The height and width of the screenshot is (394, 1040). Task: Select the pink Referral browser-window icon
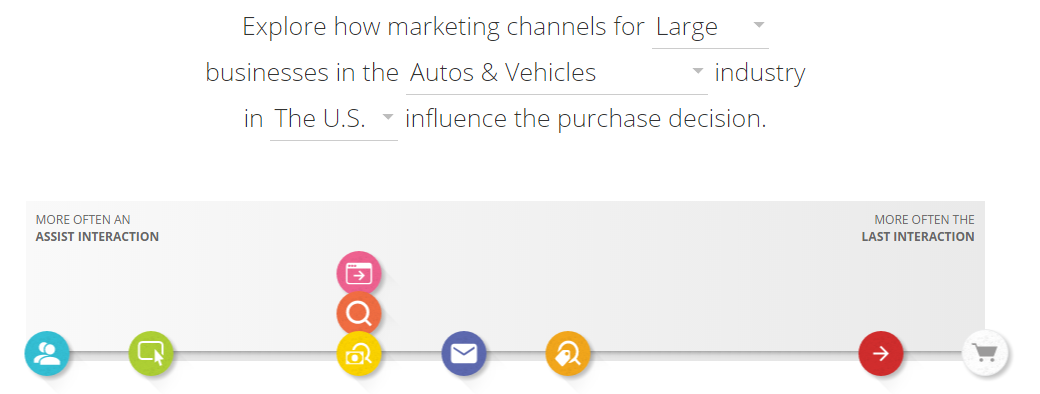click(359, 273)
